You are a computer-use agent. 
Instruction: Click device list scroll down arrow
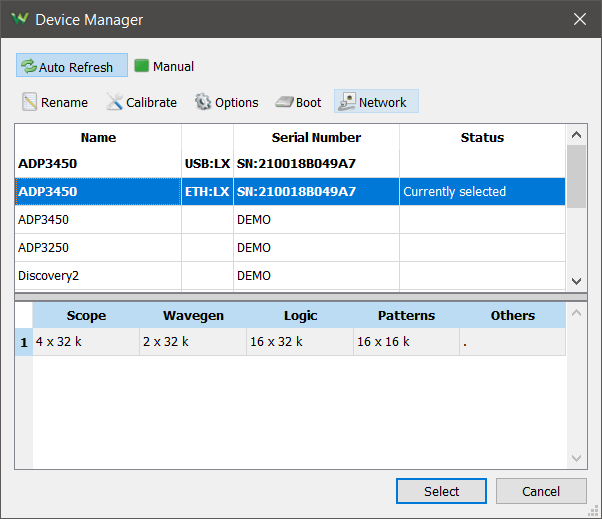(x=576, y=281)
